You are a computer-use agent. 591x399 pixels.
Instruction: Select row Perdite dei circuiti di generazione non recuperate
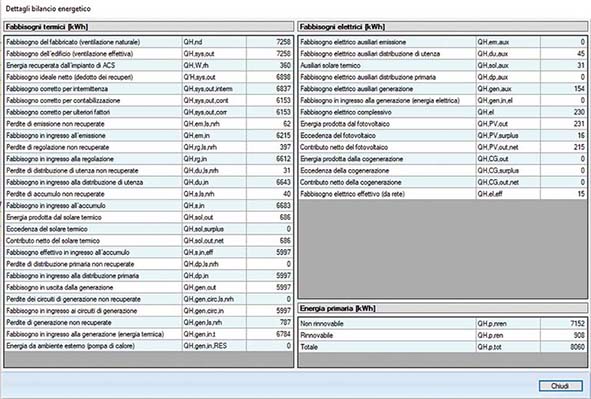click(x=149, y=299)
